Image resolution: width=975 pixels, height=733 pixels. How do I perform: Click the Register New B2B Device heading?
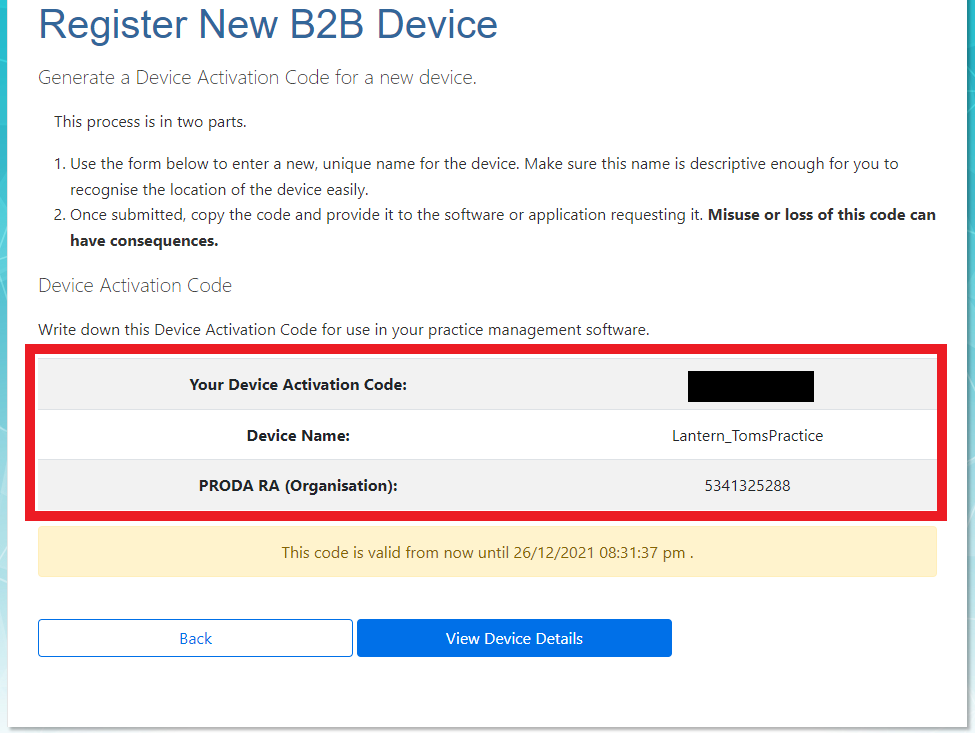click(268, 25)
